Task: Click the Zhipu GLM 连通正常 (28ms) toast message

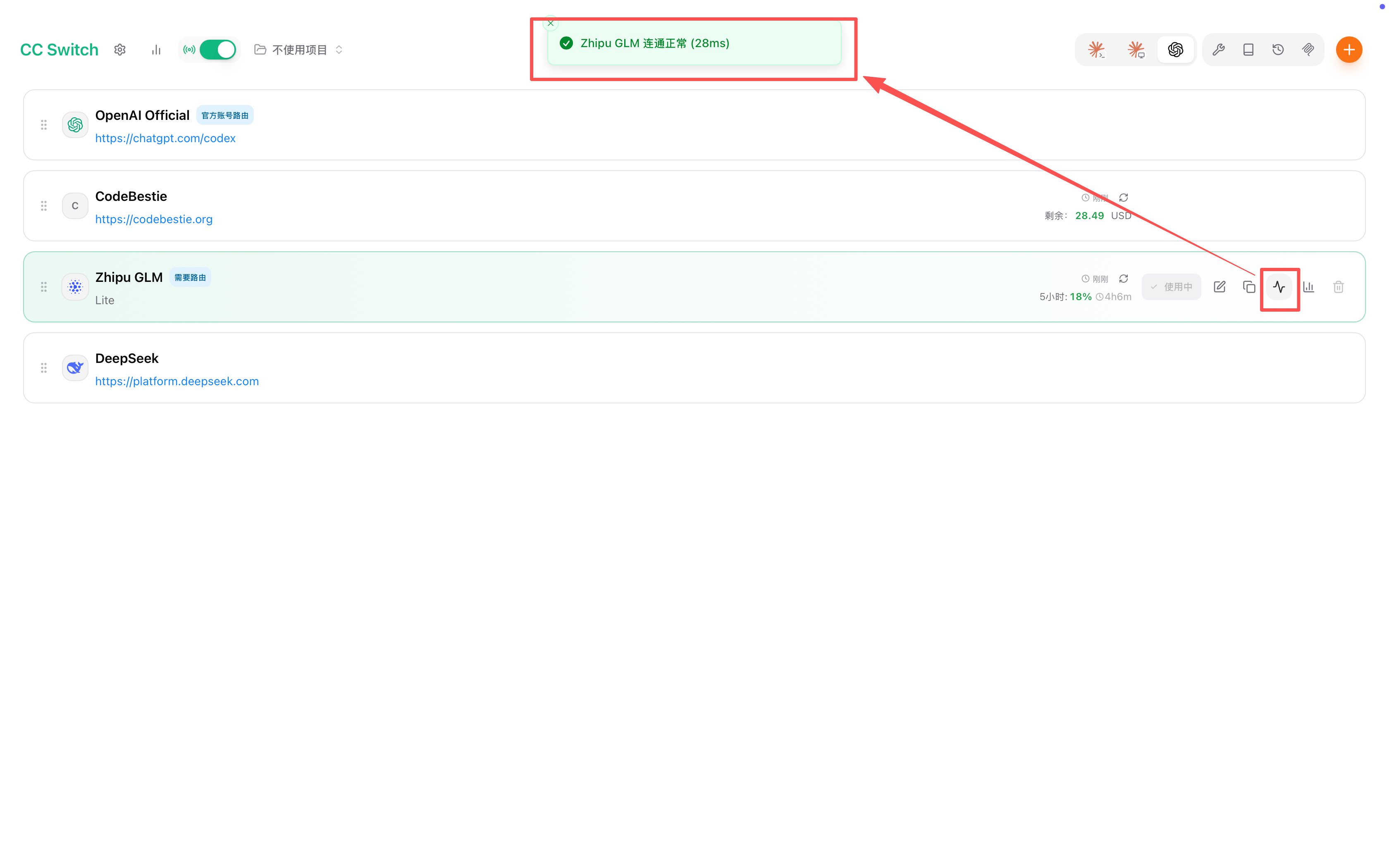Action: click(655, 44)
